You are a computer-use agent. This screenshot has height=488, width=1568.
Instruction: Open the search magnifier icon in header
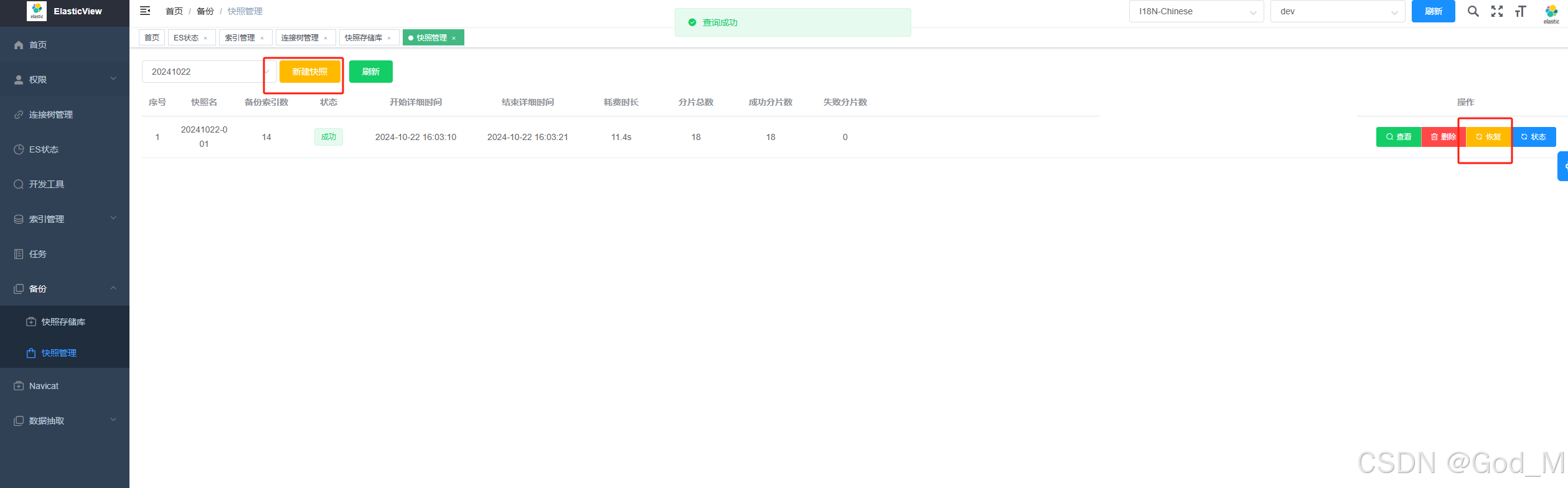click(1473, 11)
